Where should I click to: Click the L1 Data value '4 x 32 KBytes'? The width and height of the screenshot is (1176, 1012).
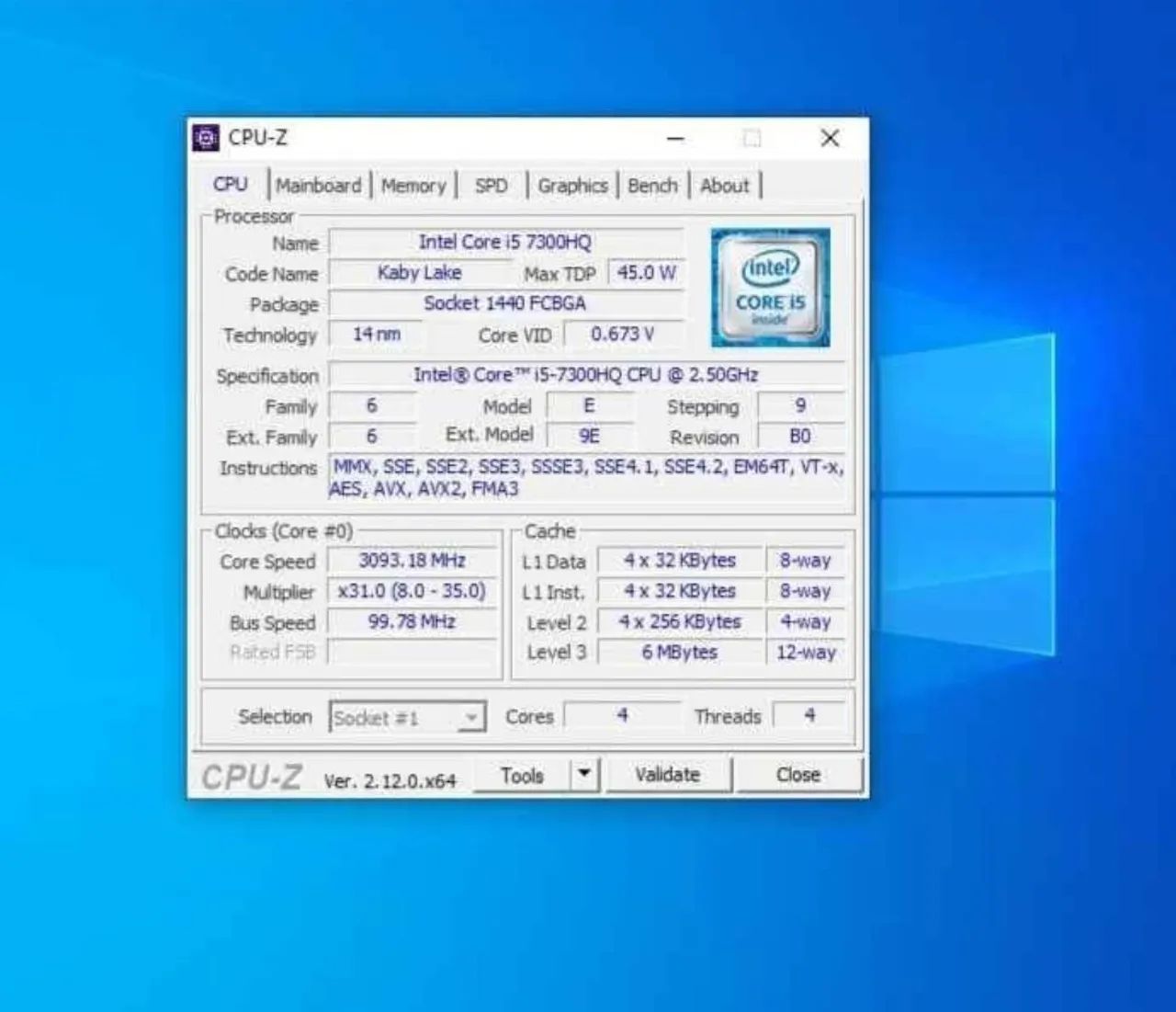[681, 561]
